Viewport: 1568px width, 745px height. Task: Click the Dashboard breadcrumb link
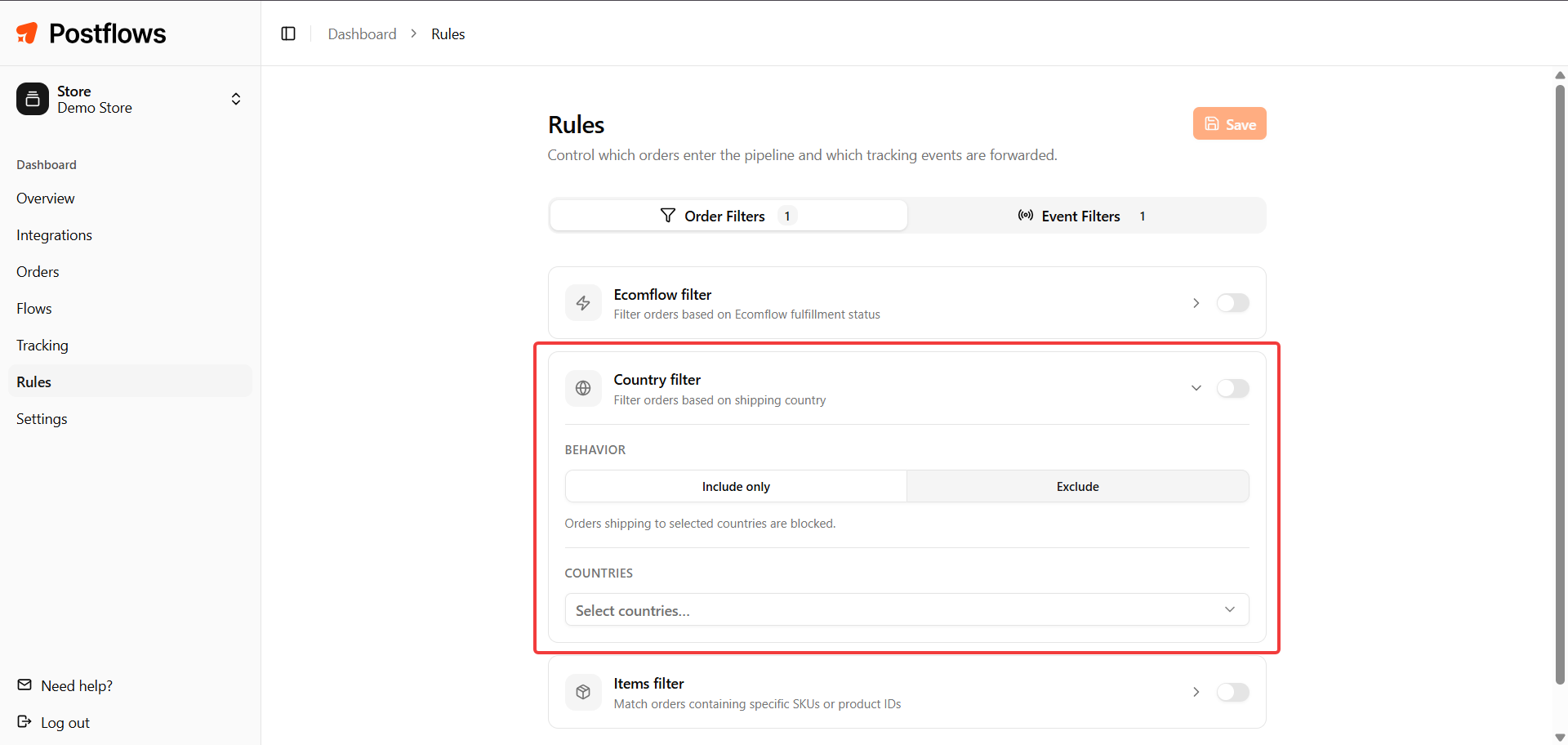(x=362, y=33)
